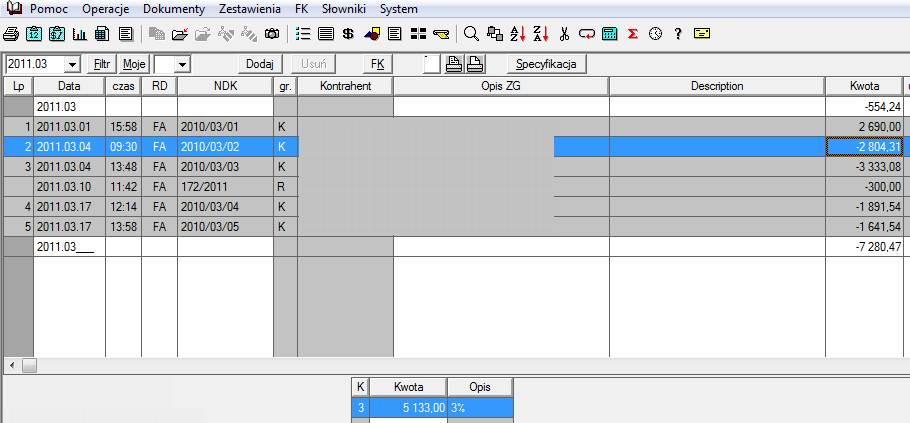Viewport: 910px width, 423px height.
Task: Click the Specyfikacja button
Action: (546, 64)
